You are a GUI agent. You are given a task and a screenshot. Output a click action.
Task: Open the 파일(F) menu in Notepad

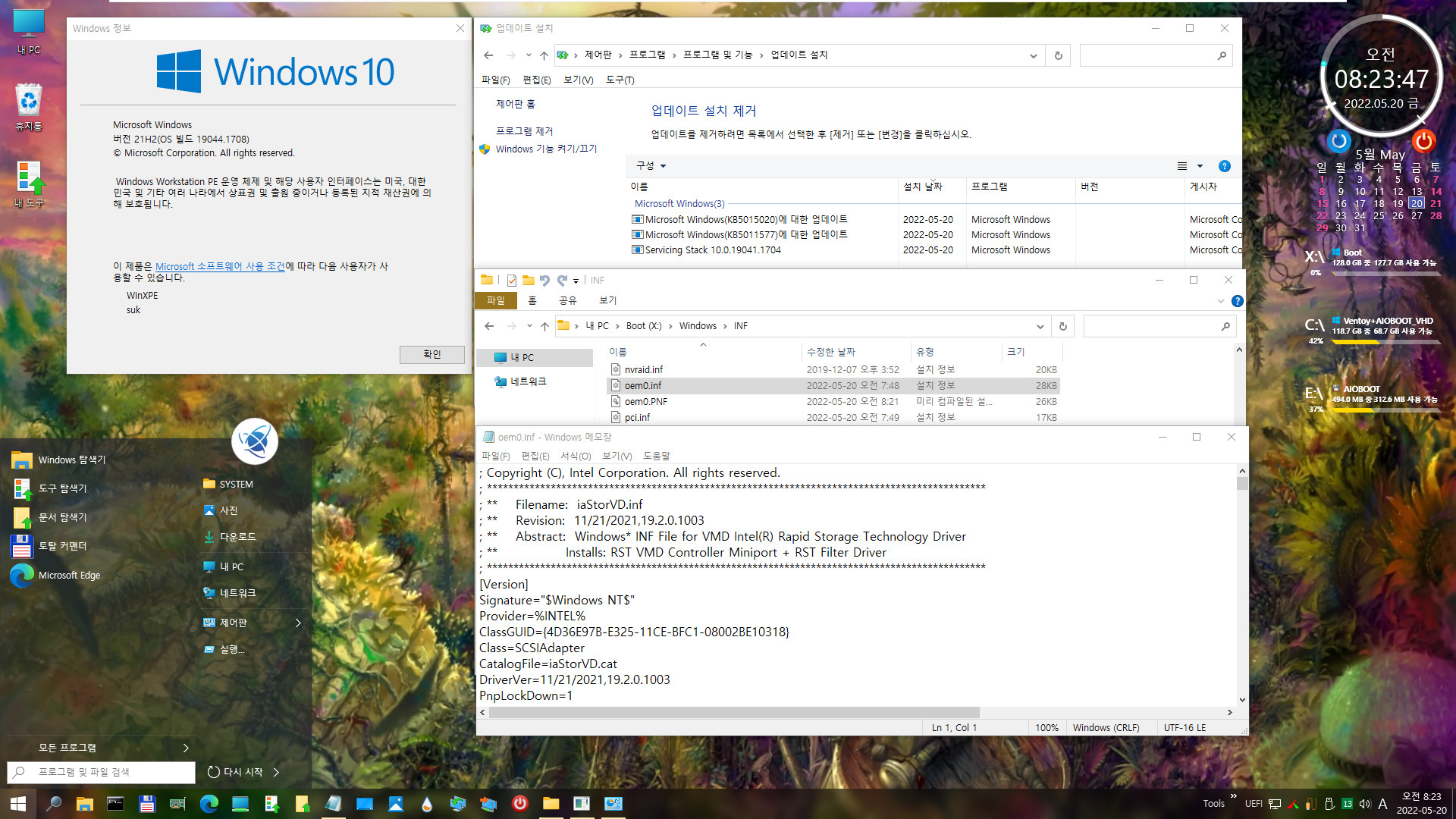click(496, 456)
